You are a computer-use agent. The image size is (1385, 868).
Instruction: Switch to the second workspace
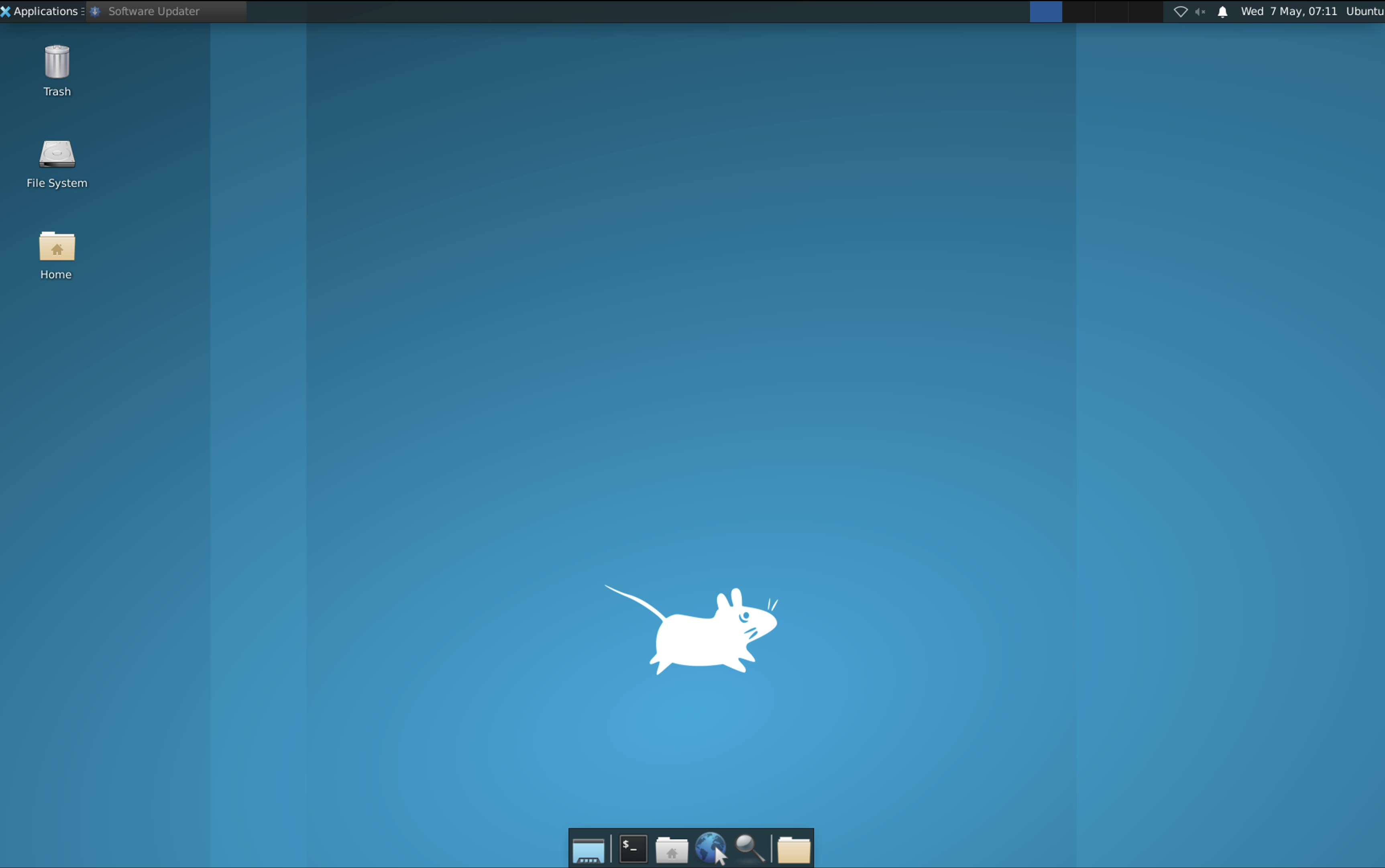[x=1079, y=12]
